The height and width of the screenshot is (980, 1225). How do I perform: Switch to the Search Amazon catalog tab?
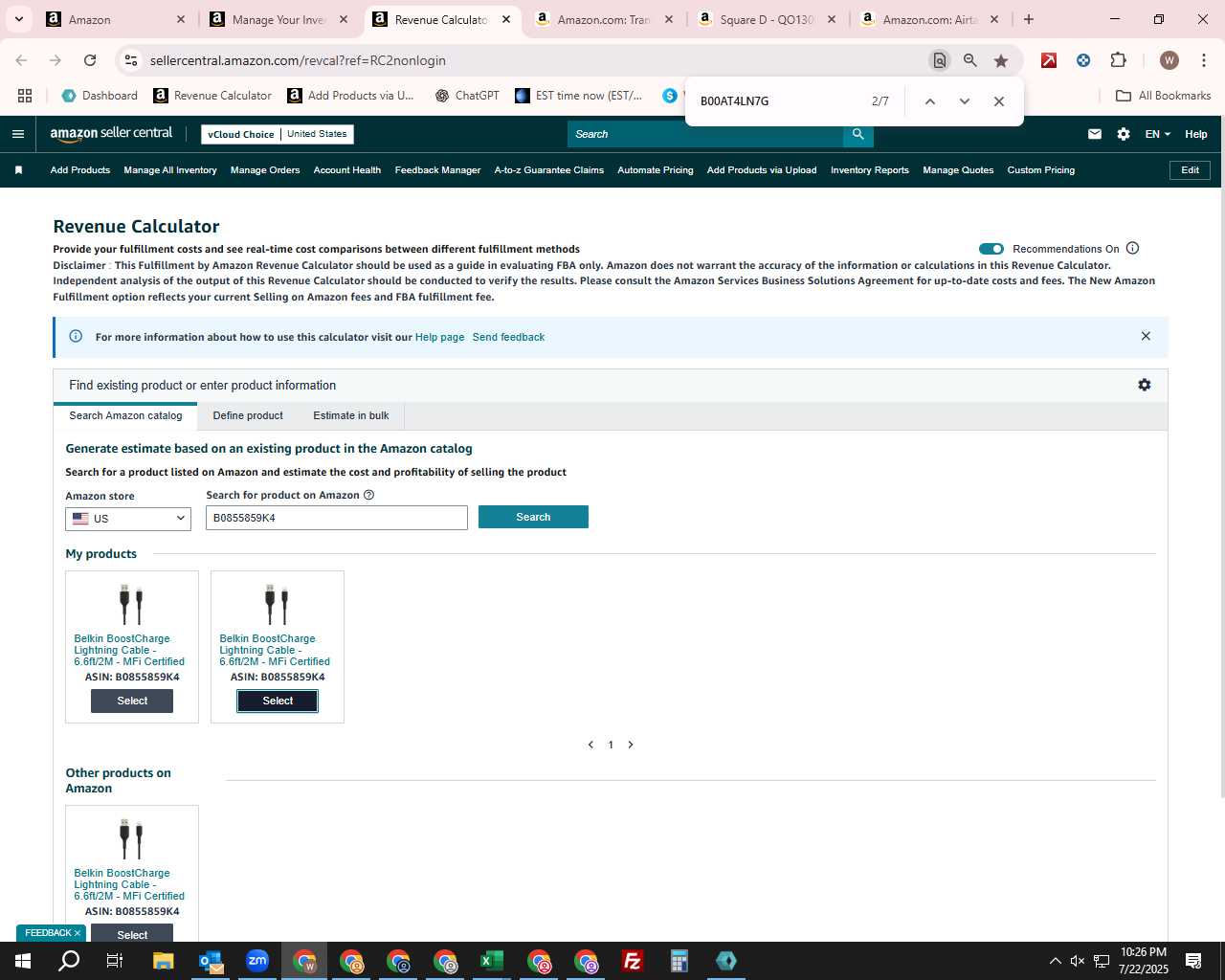click(x=125, y=415)
